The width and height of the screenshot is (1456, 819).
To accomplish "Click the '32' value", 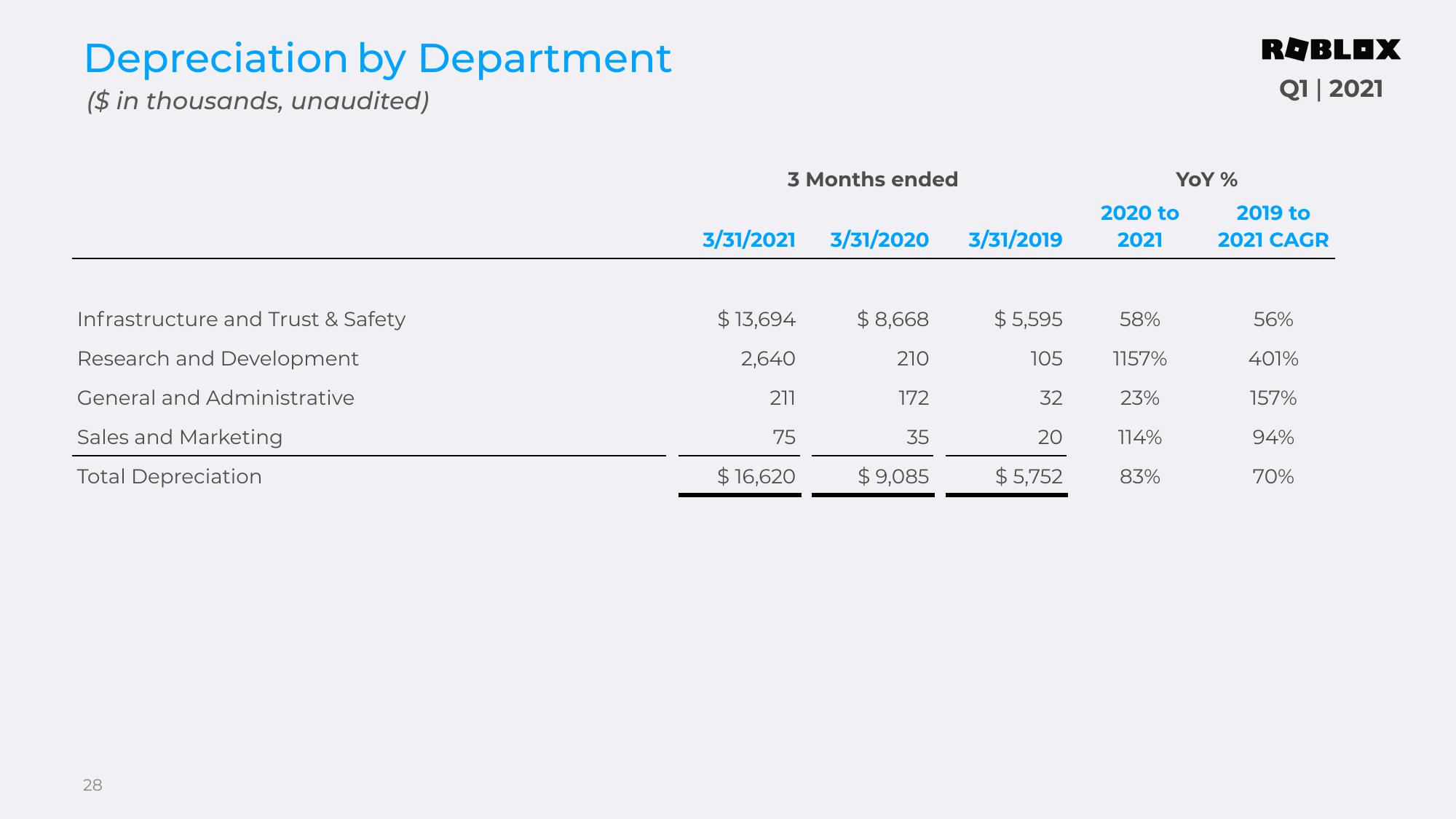I will [x=1051, y=397].
